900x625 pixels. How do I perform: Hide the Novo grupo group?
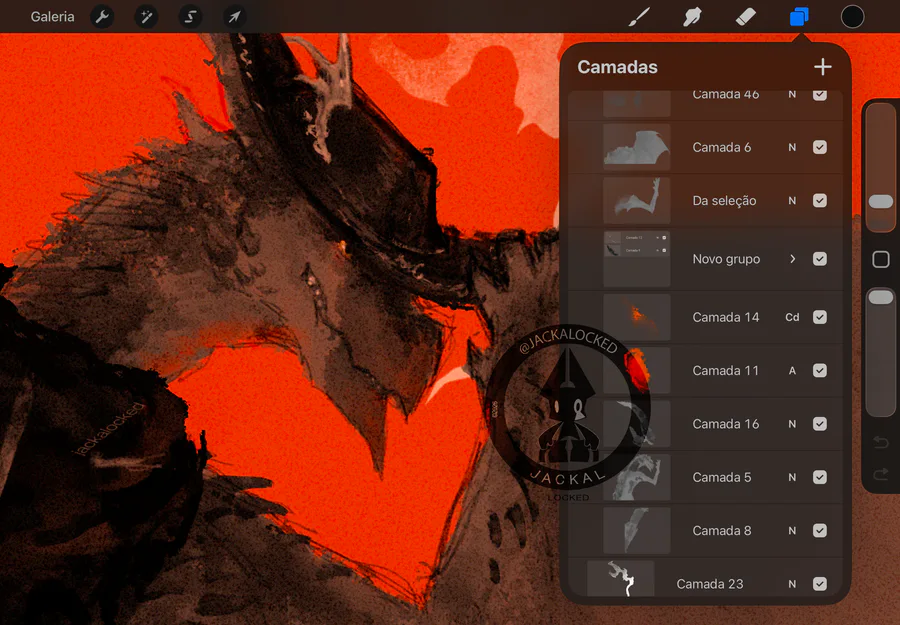pyautogui.click(x=820, y=259)
